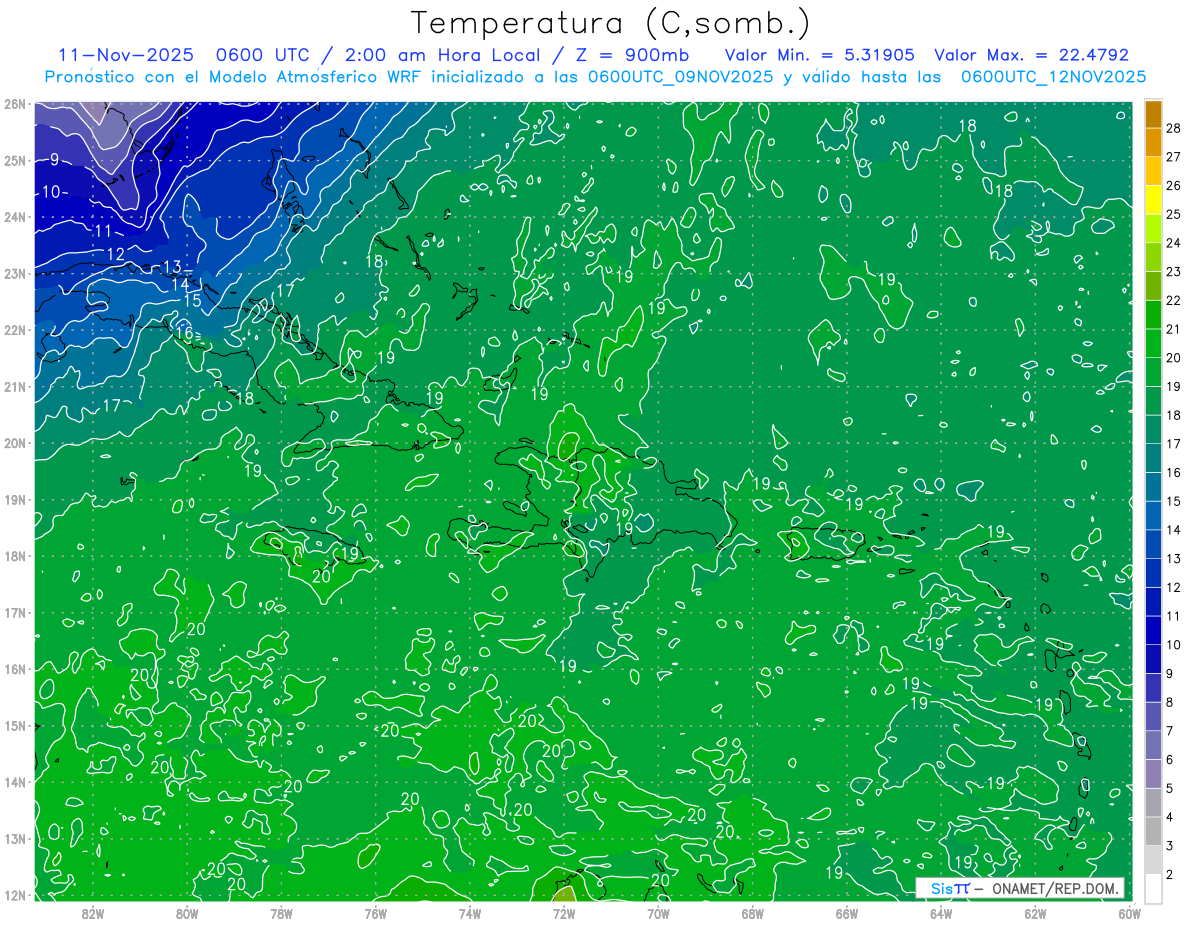Viewport: 1200px width, 927px height.
Task: Click legend value label '21'
Action: tap(1173, 329)
